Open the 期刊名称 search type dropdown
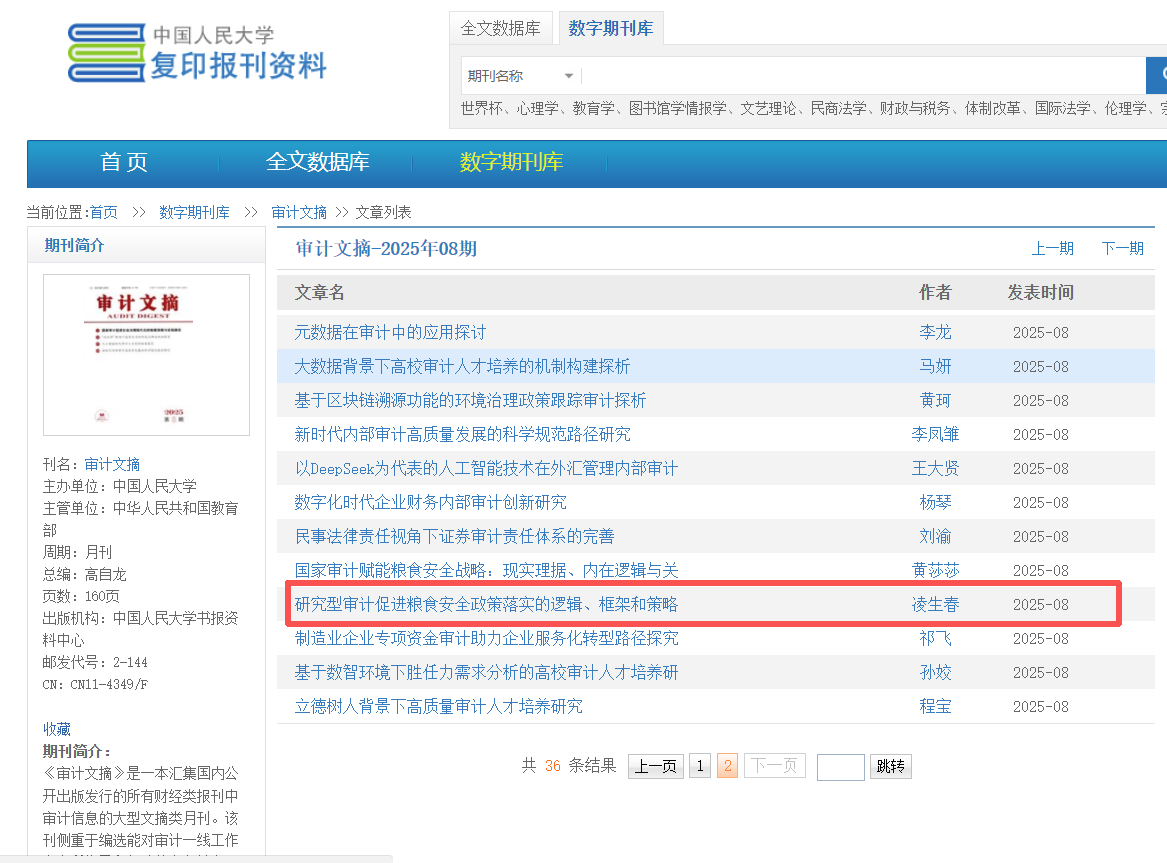The image size is (1167, 863). 520,76
